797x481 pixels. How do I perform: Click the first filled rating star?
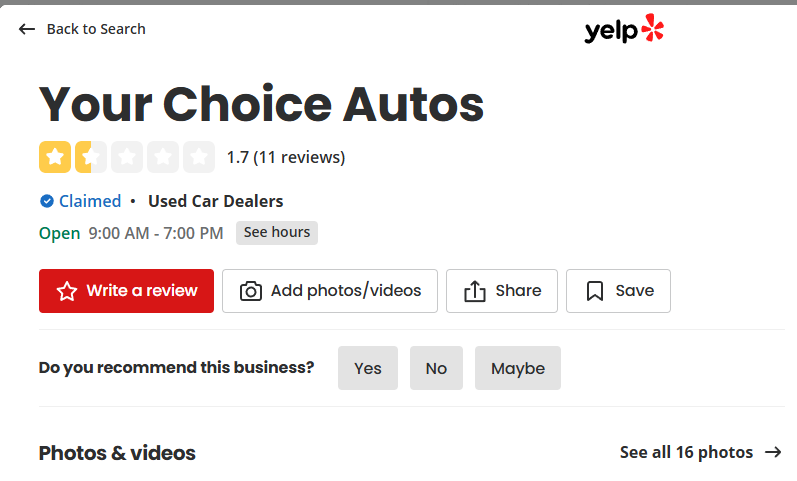tap(55, 157)
